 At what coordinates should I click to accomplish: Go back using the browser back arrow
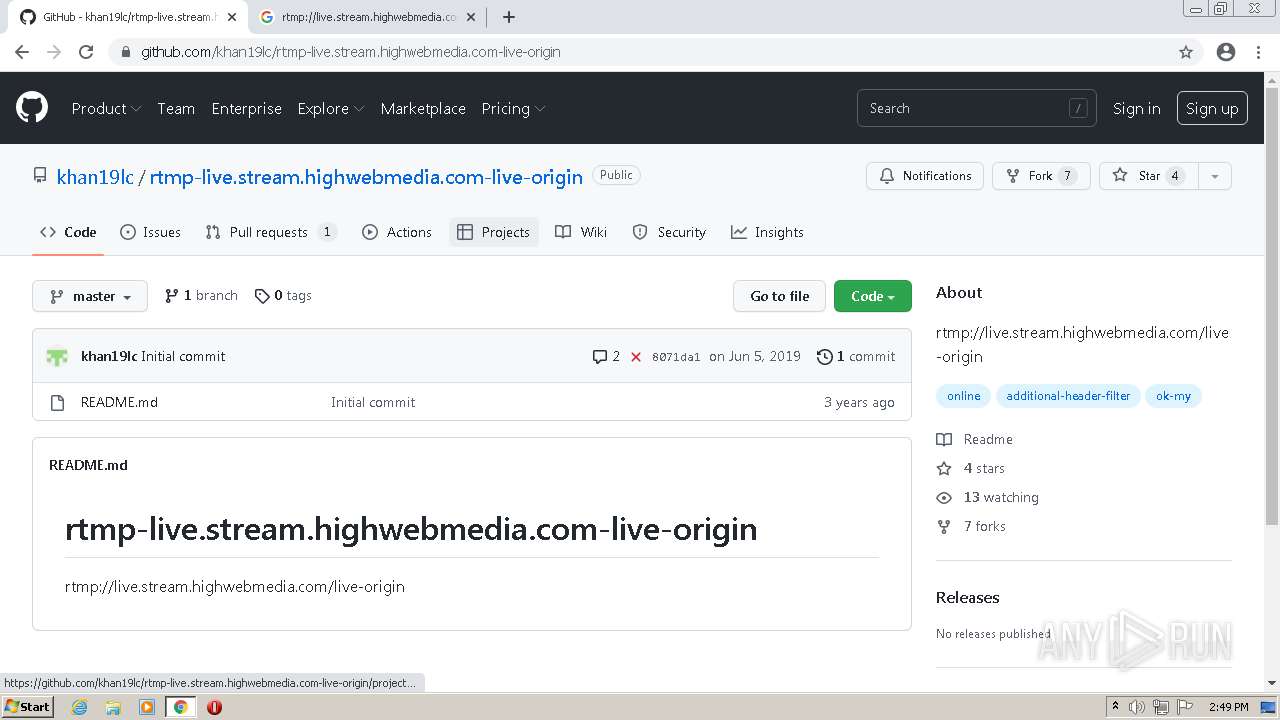pyautogui.click(x=22, y=52)
